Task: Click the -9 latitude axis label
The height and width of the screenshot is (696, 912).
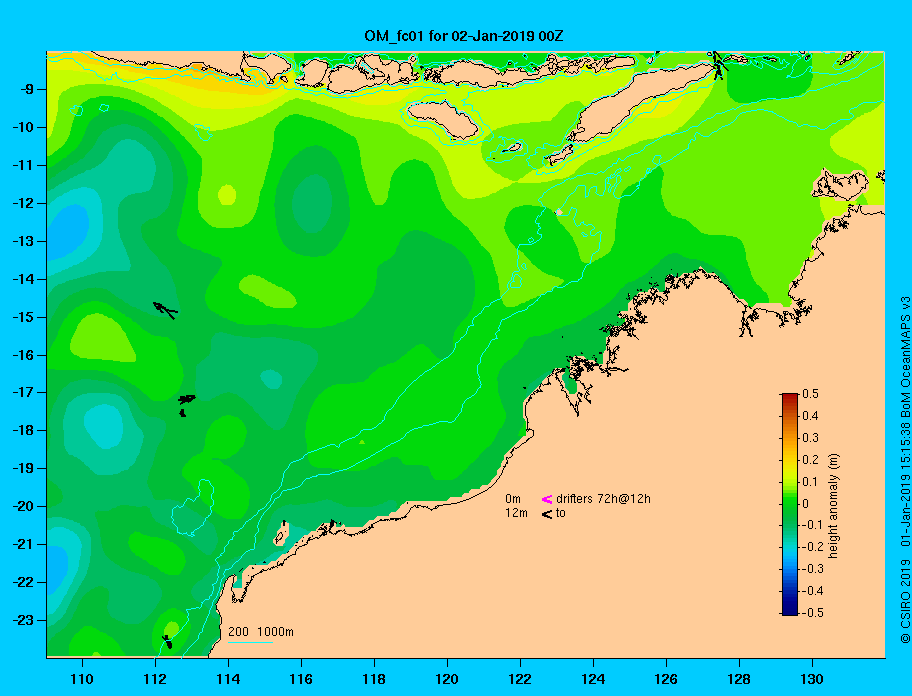Action: point(26,90)
